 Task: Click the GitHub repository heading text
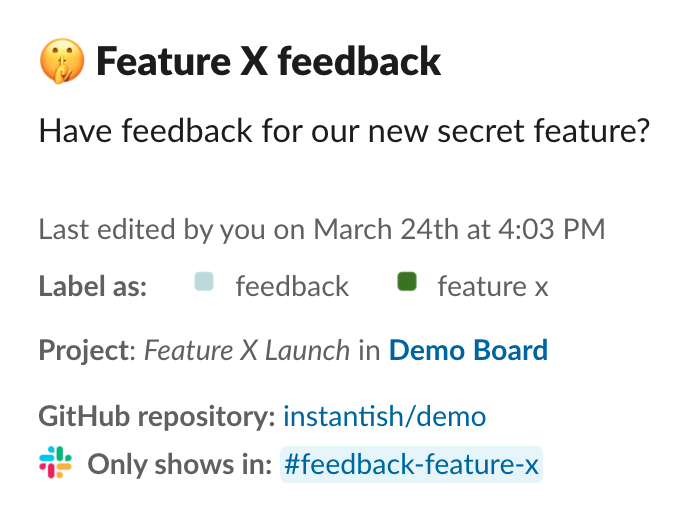click(157, 417)
